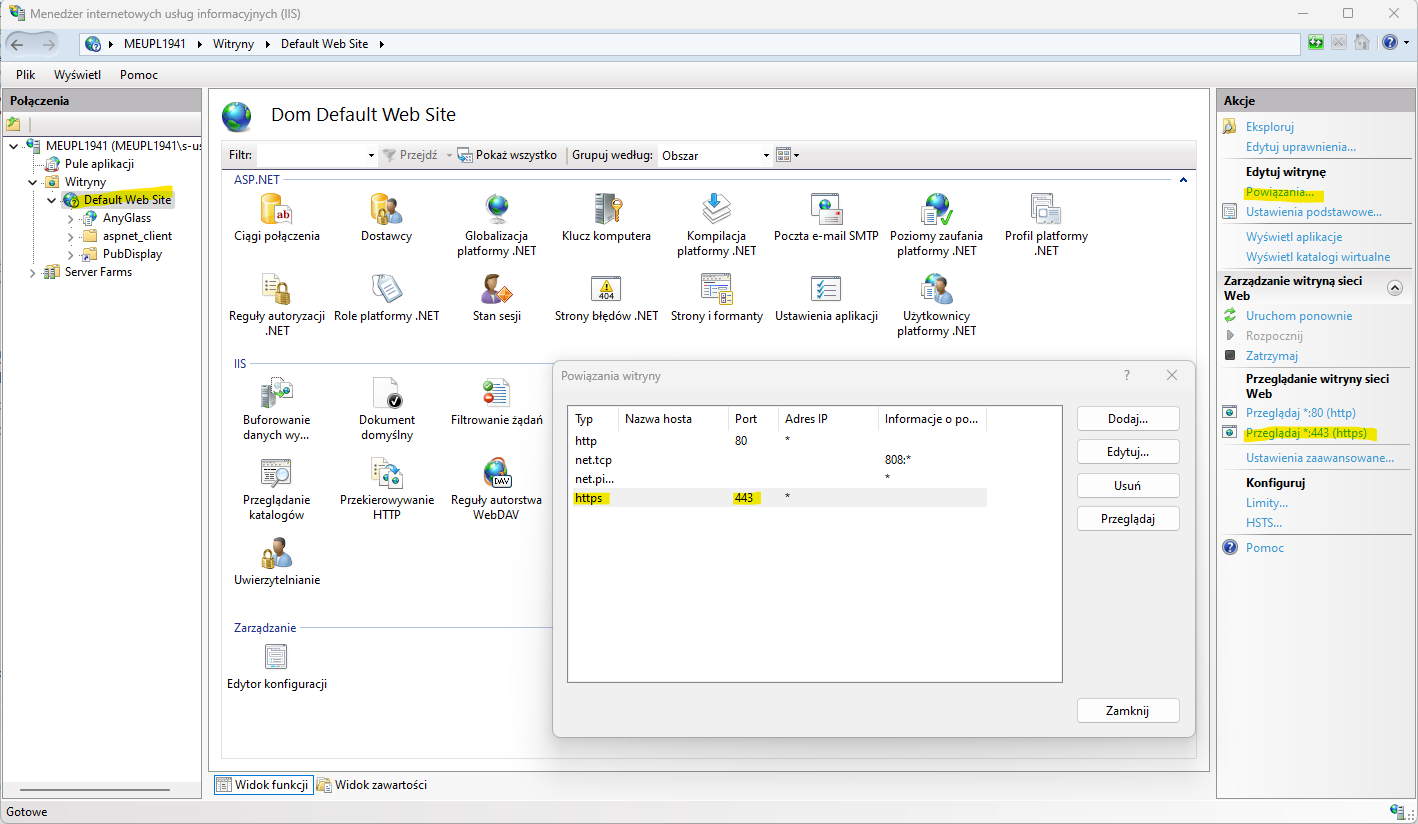Open Edytor konfiguracji icon

pyautogui.click(x=276, y=659)
